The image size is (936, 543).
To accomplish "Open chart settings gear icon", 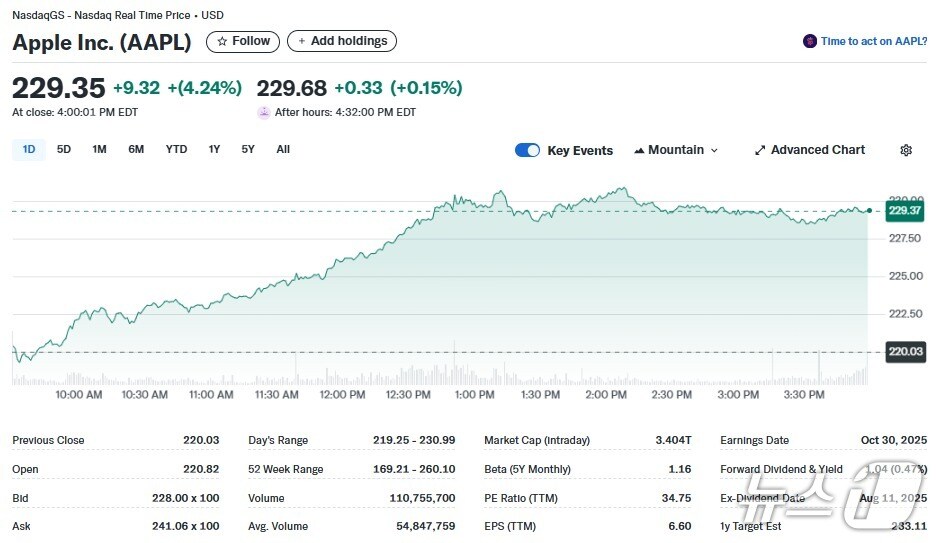I will tap(906, 150).
